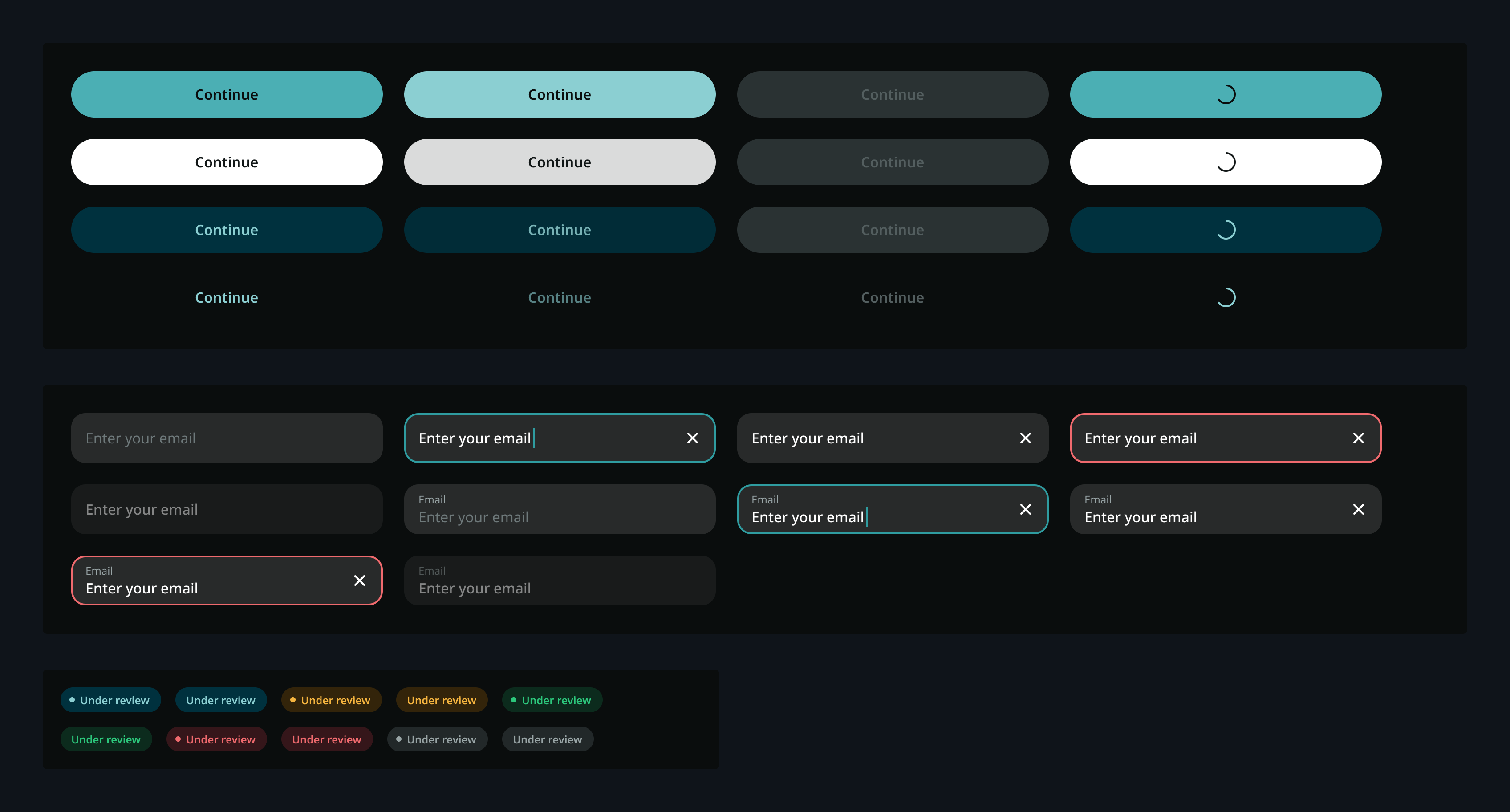Click the muted teal text-only Continue link
This screenshot has width=1510, height=812.
click(x=560, y=297)
